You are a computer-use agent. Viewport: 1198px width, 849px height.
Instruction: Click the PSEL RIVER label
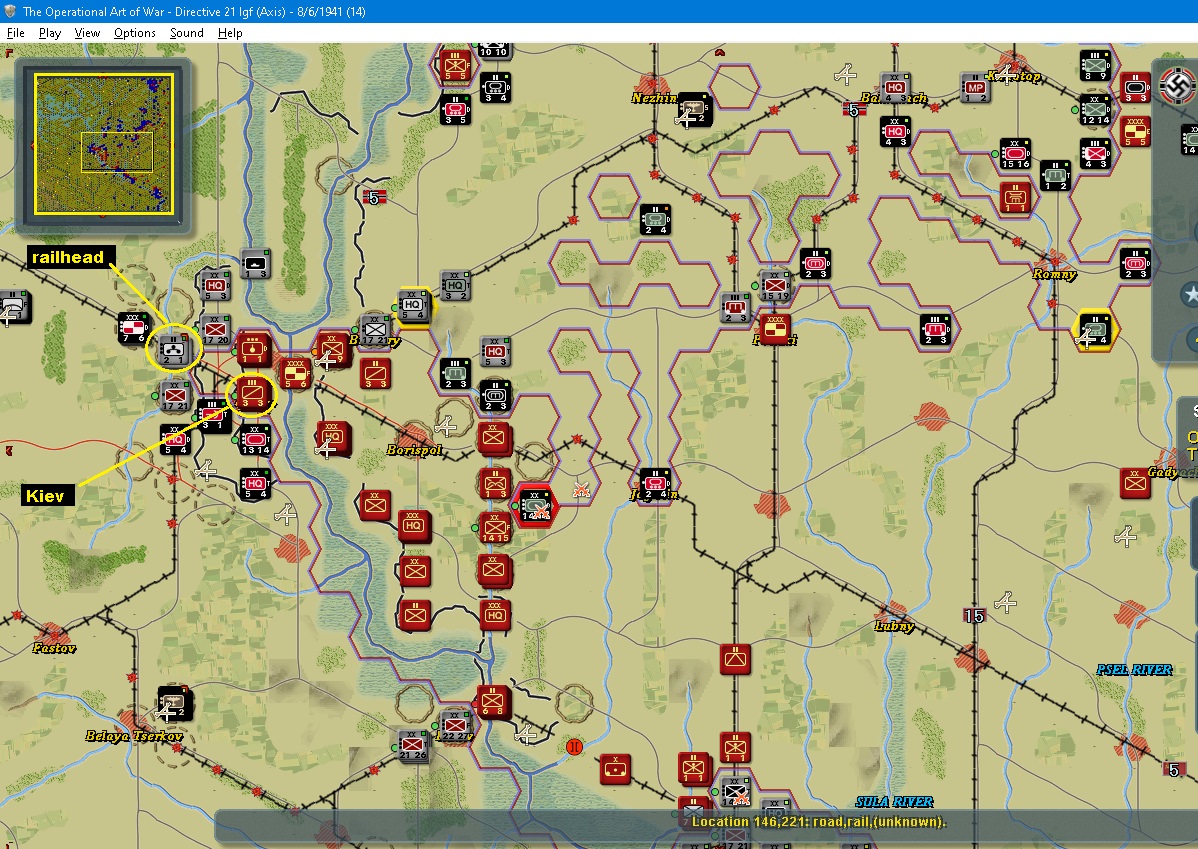click(1134, 669)
